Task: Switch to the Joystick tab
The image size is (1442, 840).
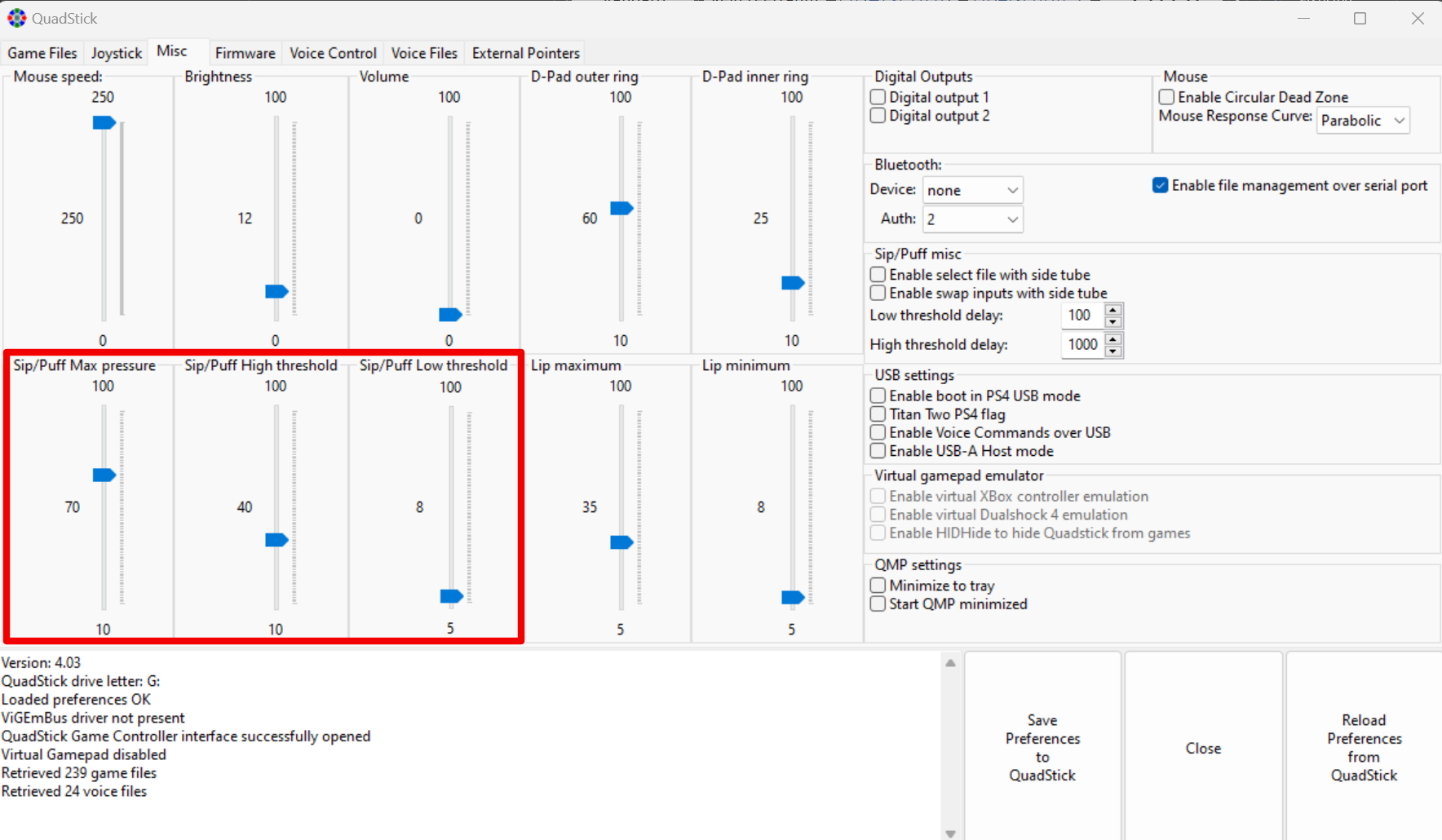Action: pos(116,53)
